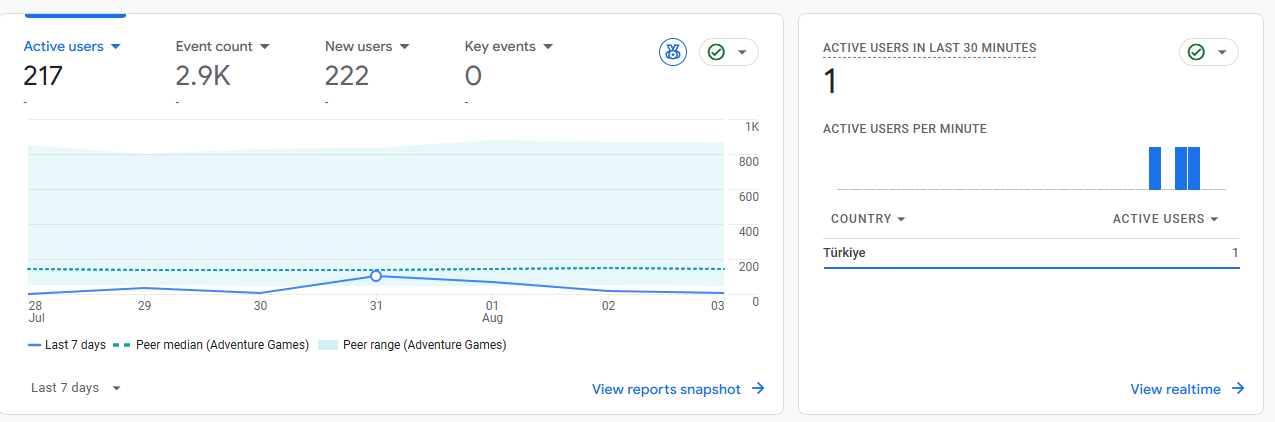Image resolution: width=1275 pixels, height=422 pixels.
Task: Click the arrow icon next to View realtime
Action: [x=1238, y=389]
